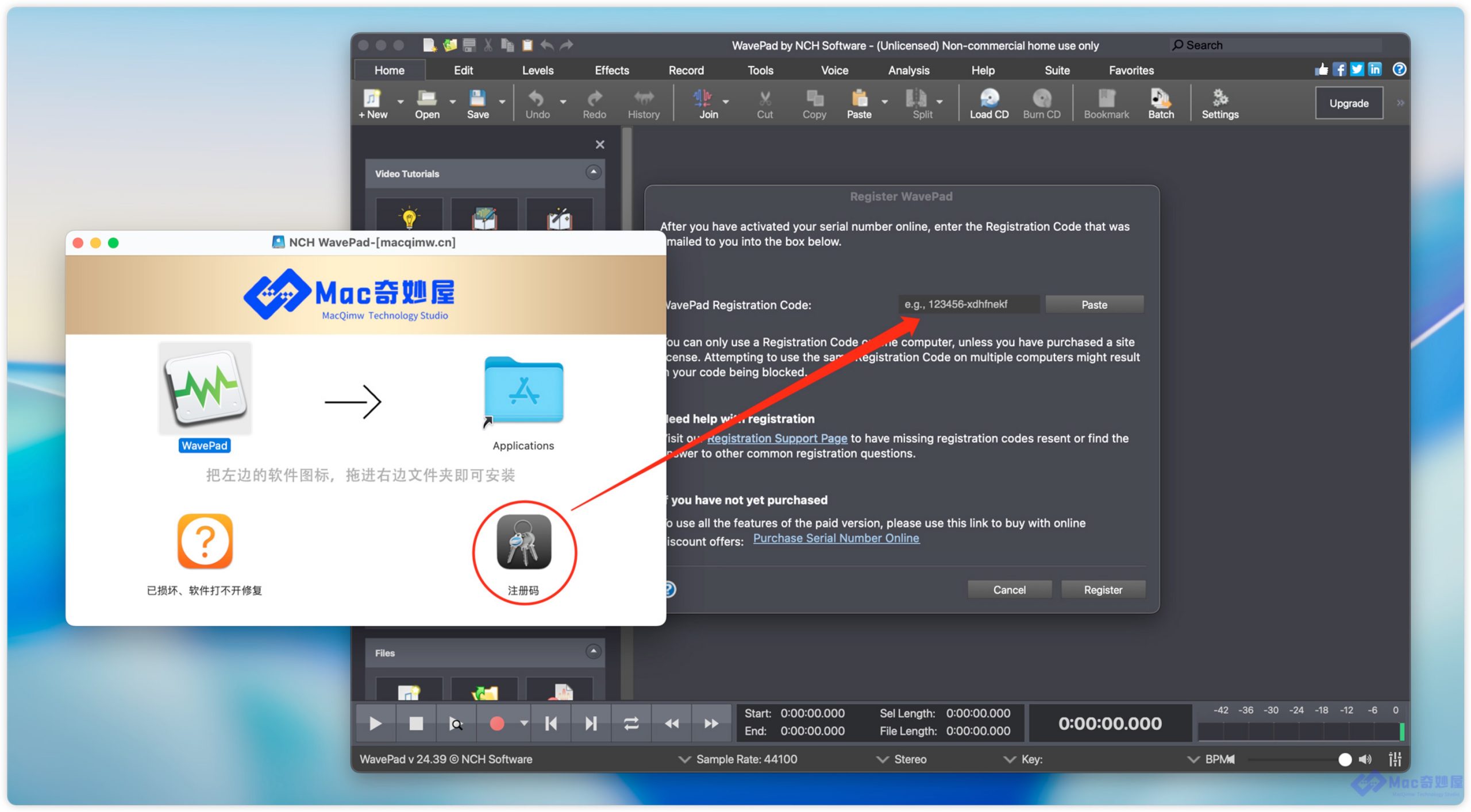The width and height of the screenshot is (1471, 812).
Task: Open the Registration Support Page link
Action: pos(777,438)
